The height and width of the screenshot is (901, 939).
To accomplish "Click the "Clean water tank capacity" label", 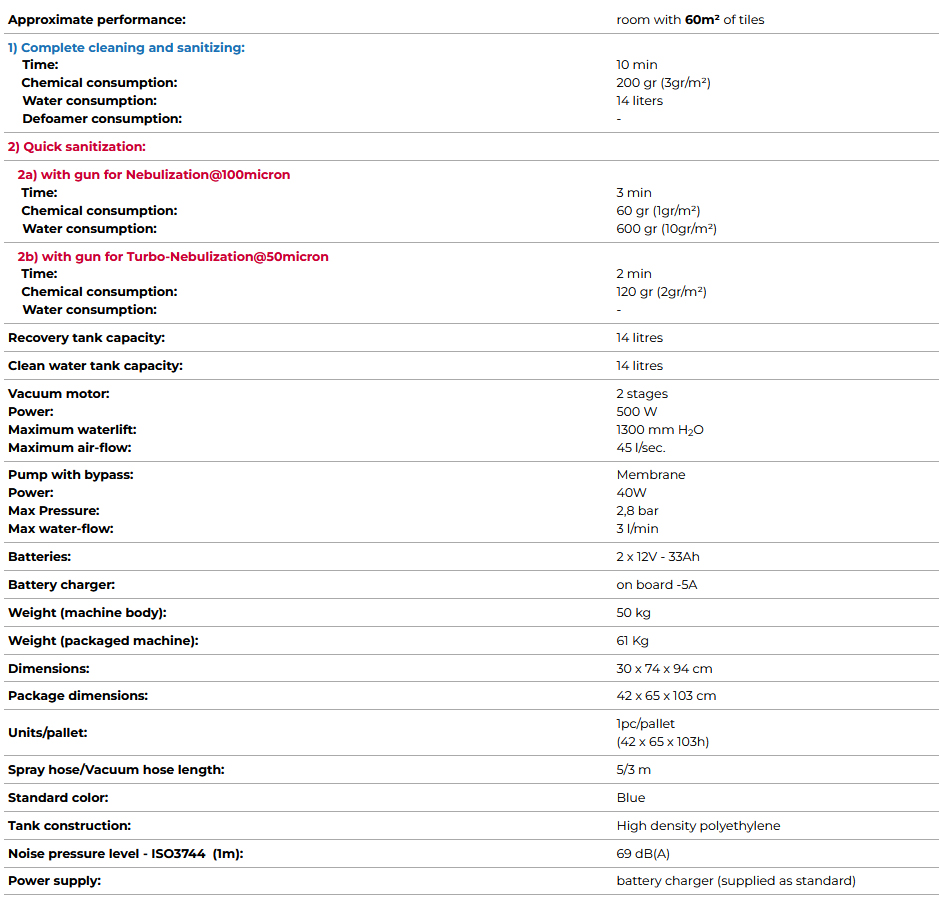I will coord(95,366).
